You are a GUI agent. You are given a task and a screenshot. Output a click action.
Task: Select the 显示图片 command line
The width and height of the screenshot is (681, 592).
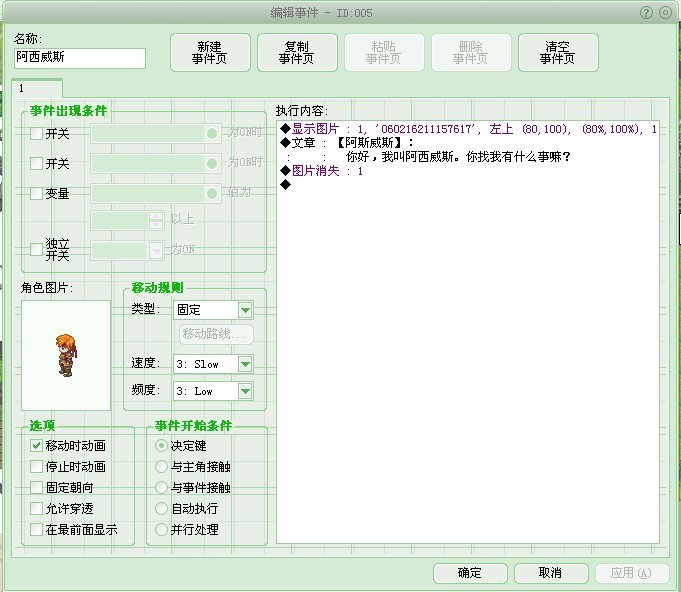(x=468, y=129)
